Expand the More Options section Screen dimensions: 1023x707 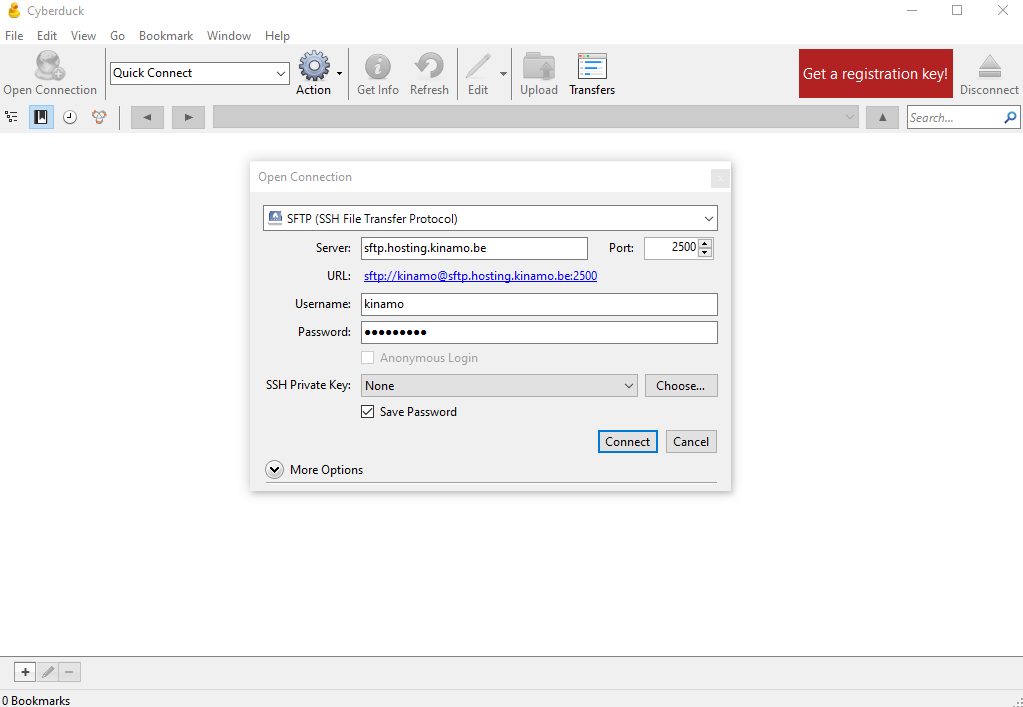(274, 470)
